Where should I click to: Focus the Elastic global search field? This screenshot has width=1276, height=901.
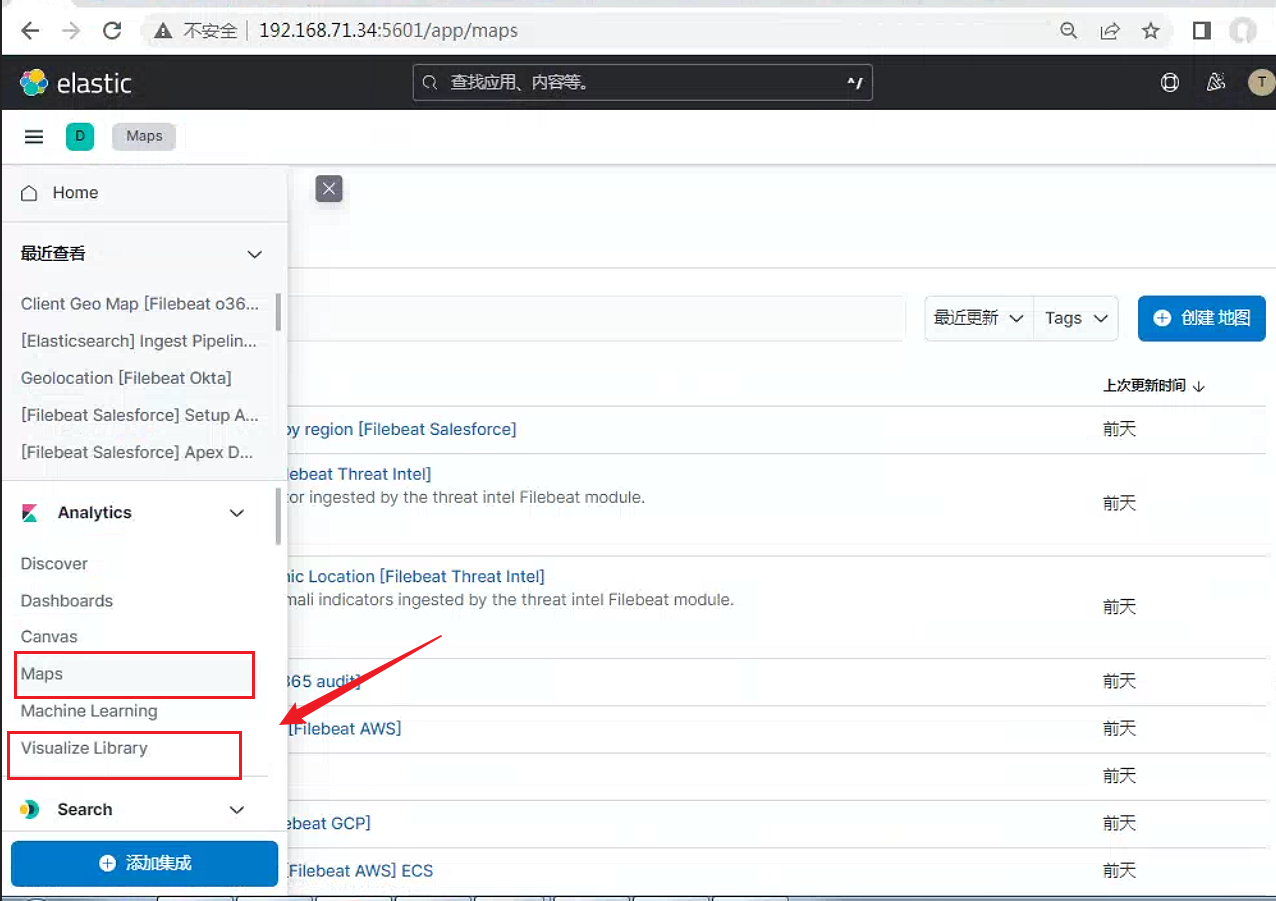click(643, 83)
